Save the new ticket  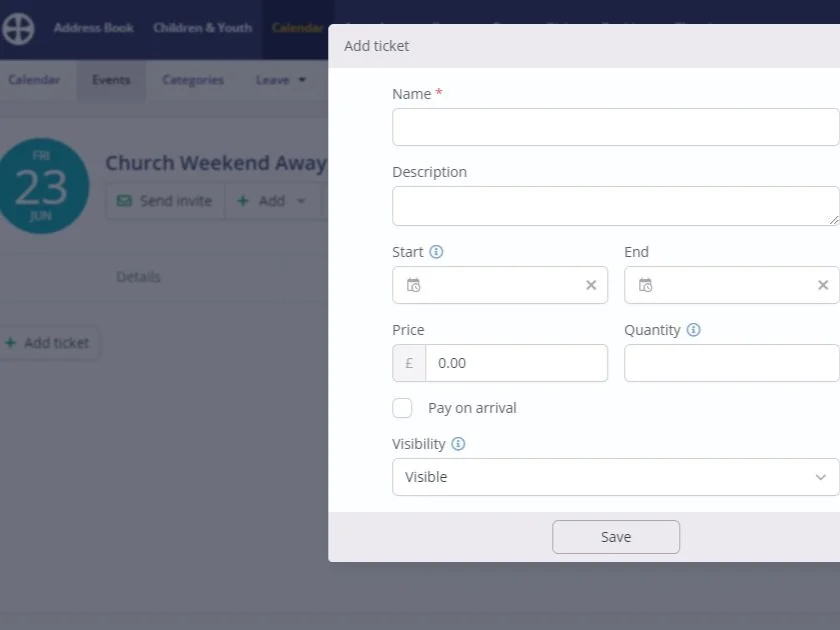[616, 537]
